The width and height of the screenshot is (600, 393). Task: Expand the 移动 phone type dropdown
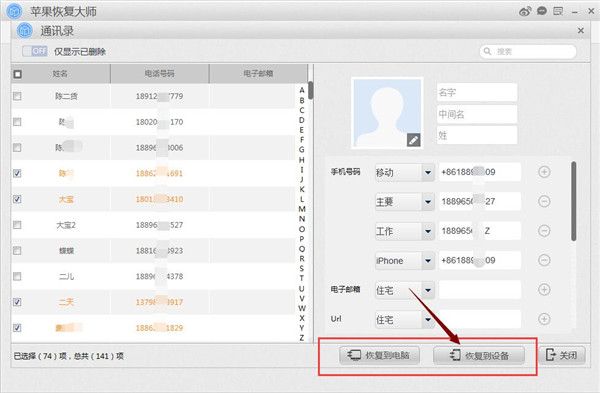428,172
